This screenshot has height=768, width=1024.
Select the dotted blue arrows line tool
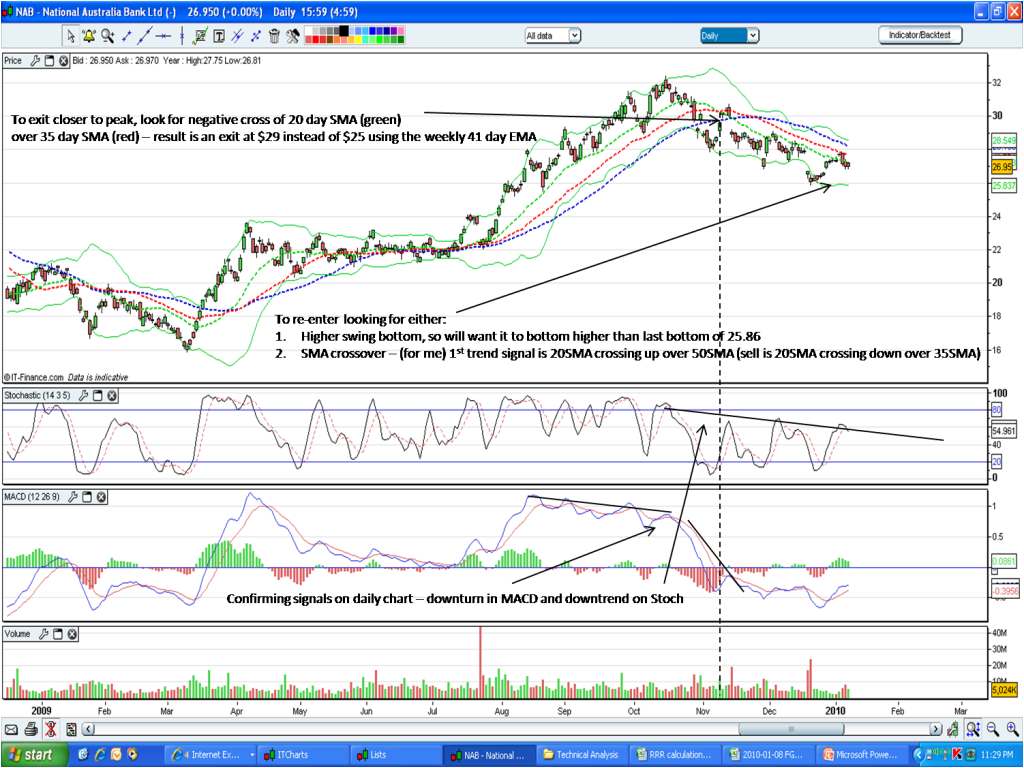coord(256,36)
